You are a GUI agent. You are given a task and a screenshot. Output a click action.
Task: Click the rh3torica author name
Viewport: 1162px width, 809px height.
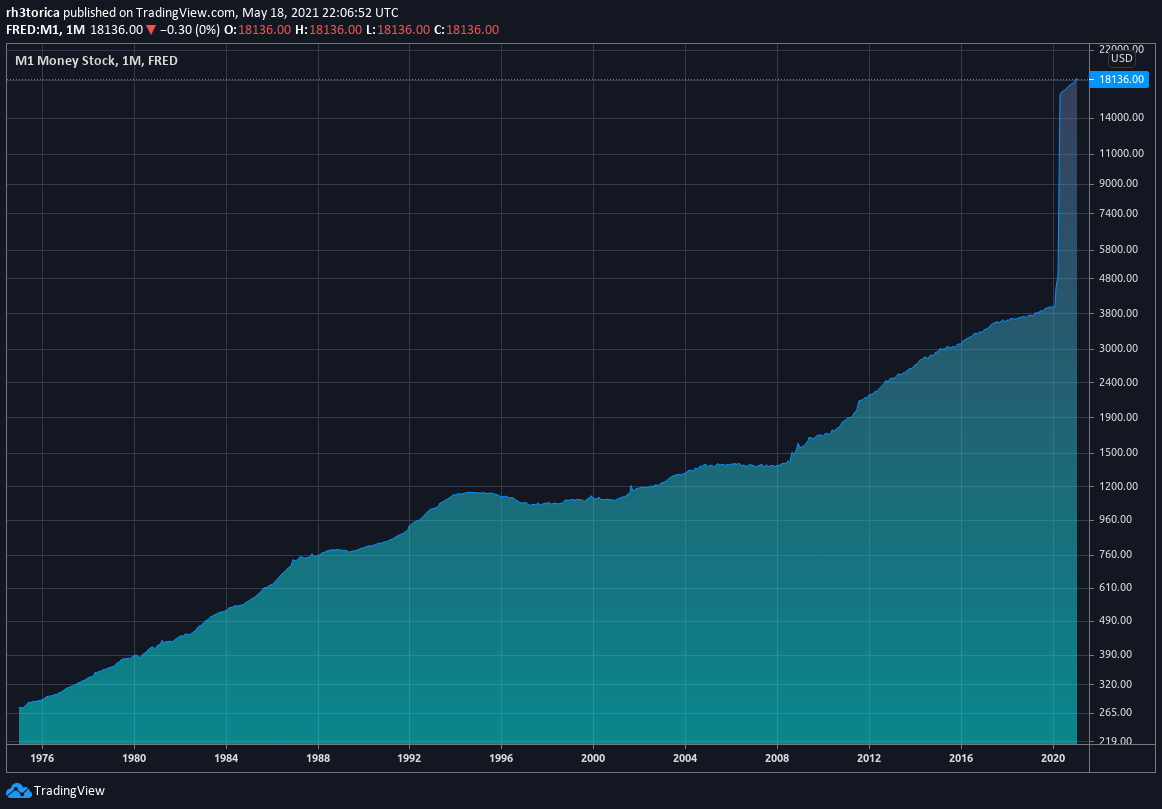click(x=33, y=13)
